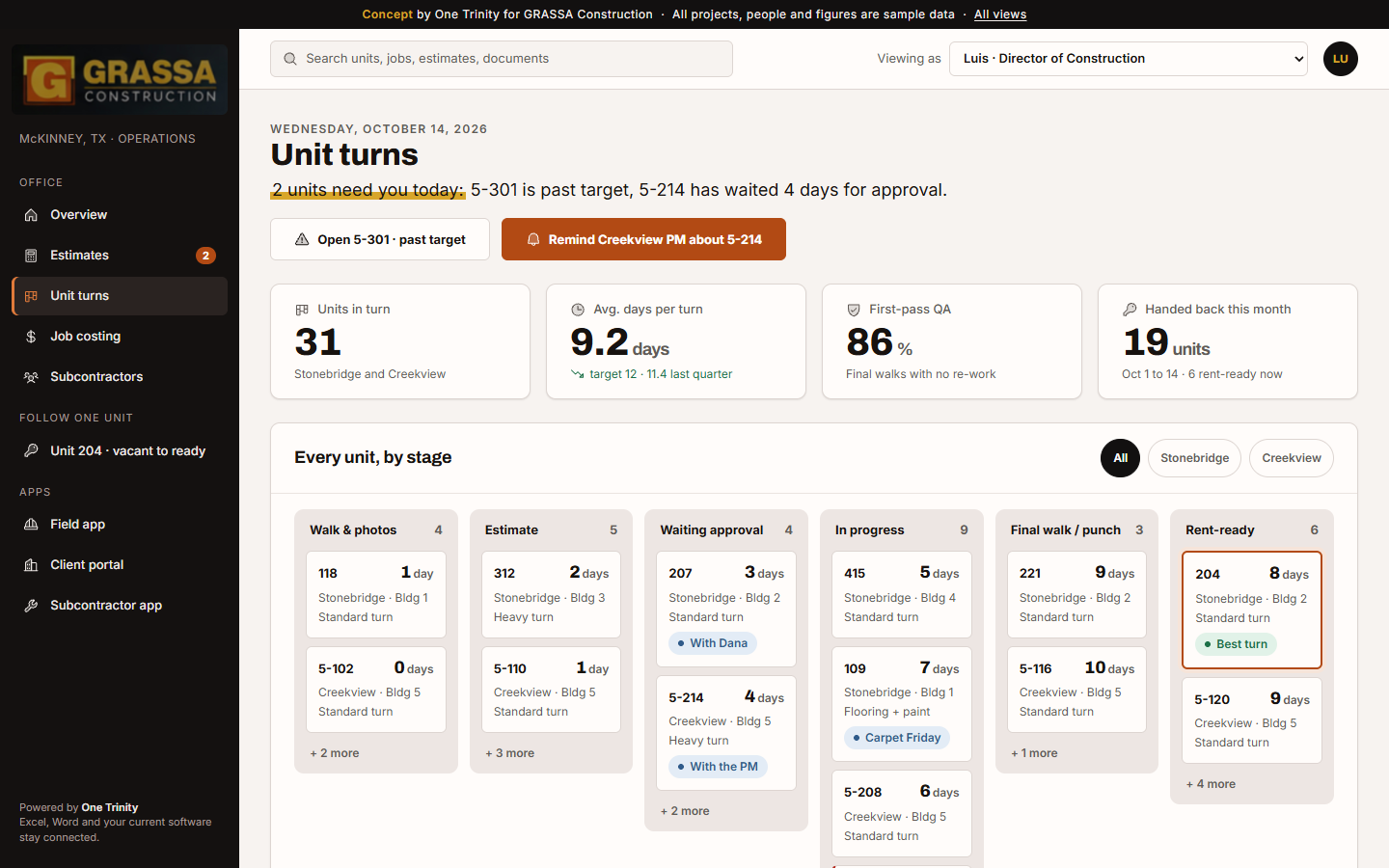The height and width of the screenshot is (868, 1389).
Task: Open Job costing in the sidebar
Action: coord(120,337)
